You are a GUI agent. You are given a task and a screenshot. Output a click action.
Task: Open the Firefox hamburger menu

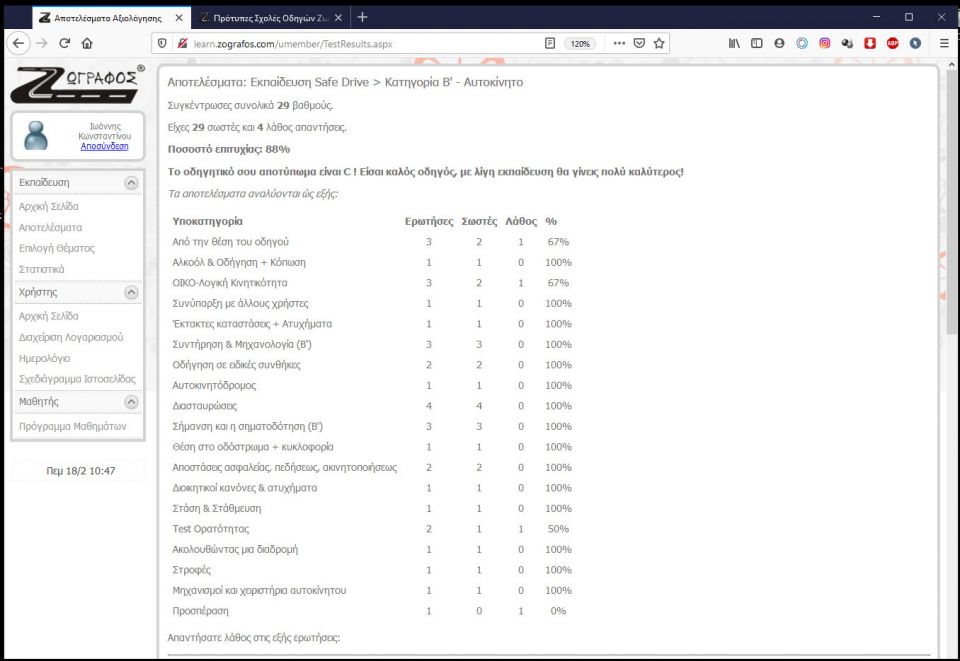click(944, 43)
